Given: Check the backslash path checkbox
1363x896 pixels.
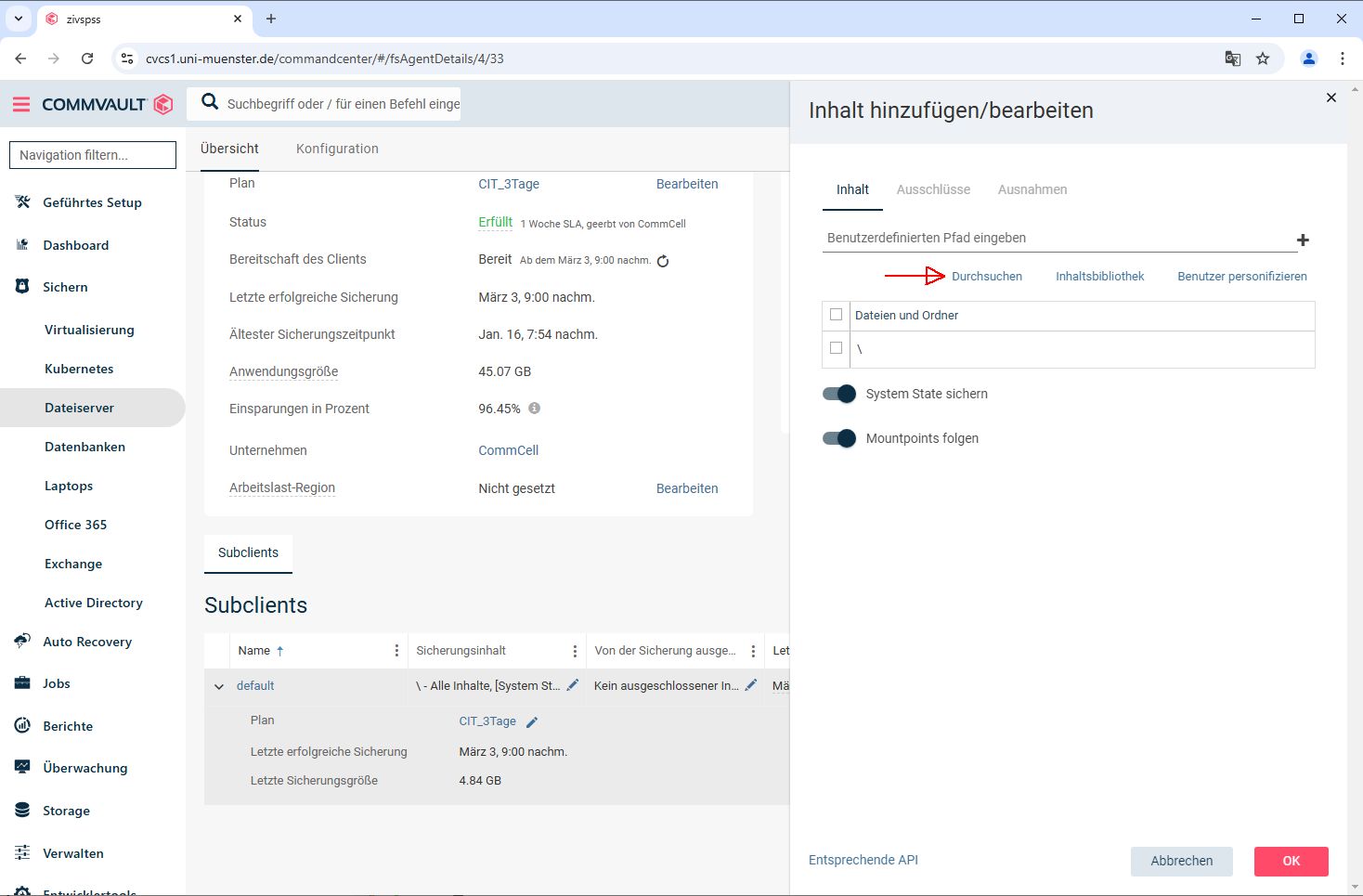Looking at the screenshot, I should tap(836, 348).
